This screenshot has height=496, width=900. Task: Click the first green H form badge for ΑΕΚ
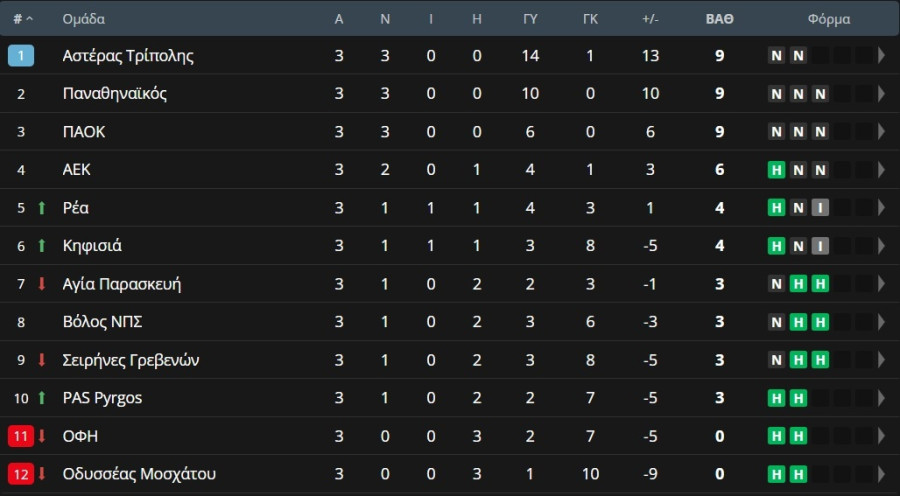click(x=777, y=170)
